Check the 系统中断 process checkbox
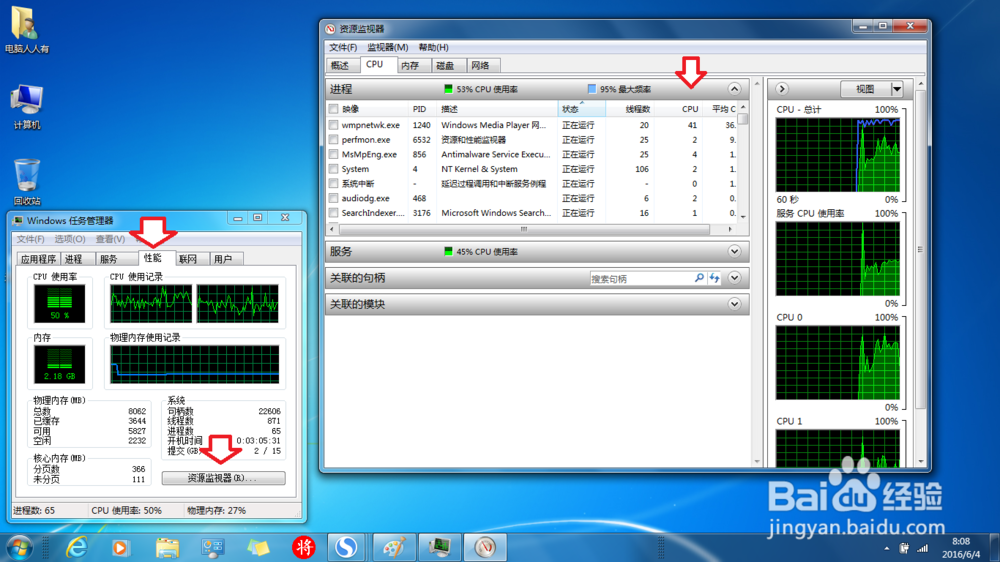This screenshot has width=1000, height=562. click(x=334, y=184)
